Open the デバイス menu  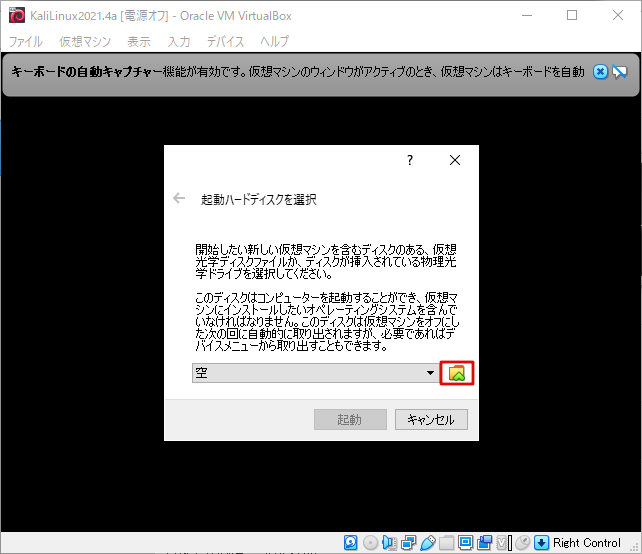tap(225, 41)
